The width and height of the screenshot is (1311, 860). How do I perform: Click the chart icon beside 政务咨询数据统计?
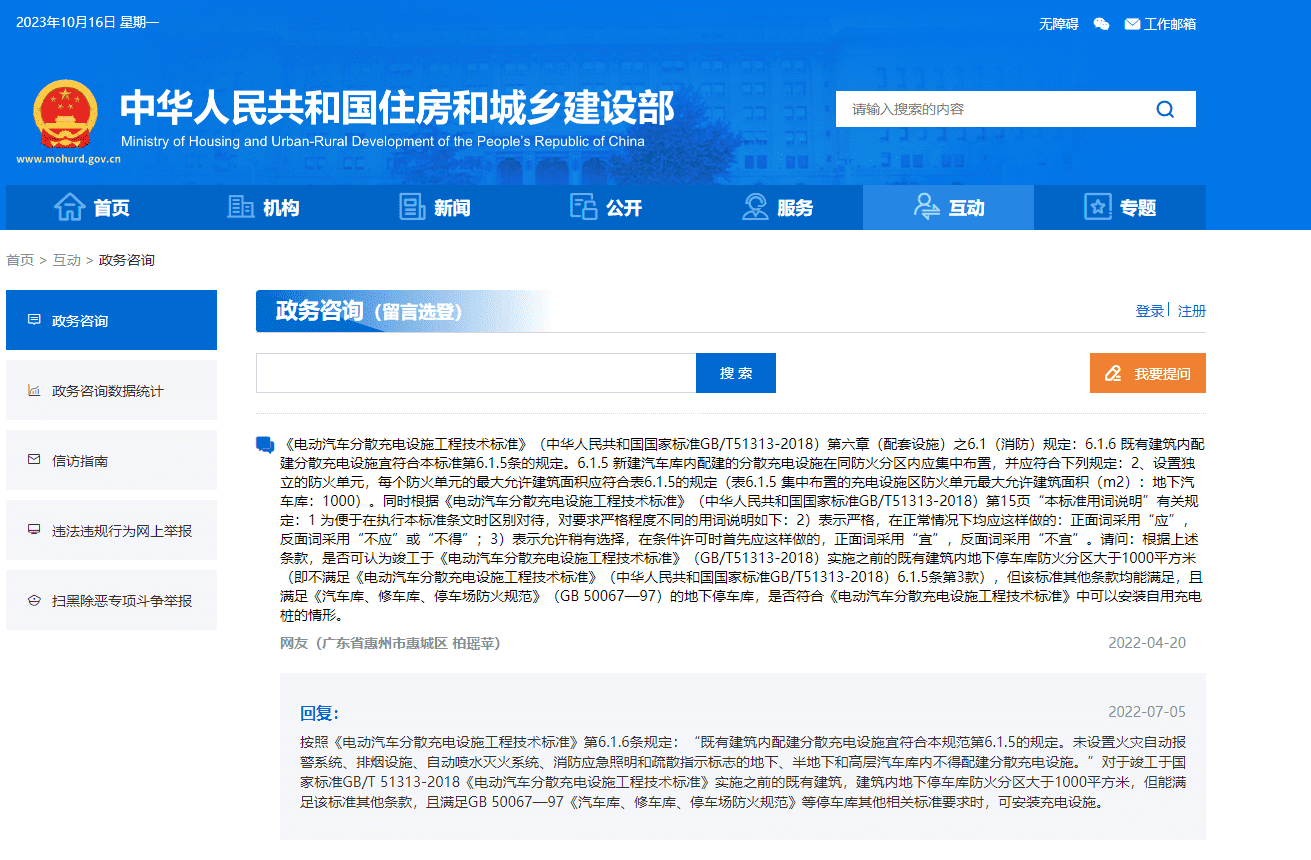(x=34, y=390)
